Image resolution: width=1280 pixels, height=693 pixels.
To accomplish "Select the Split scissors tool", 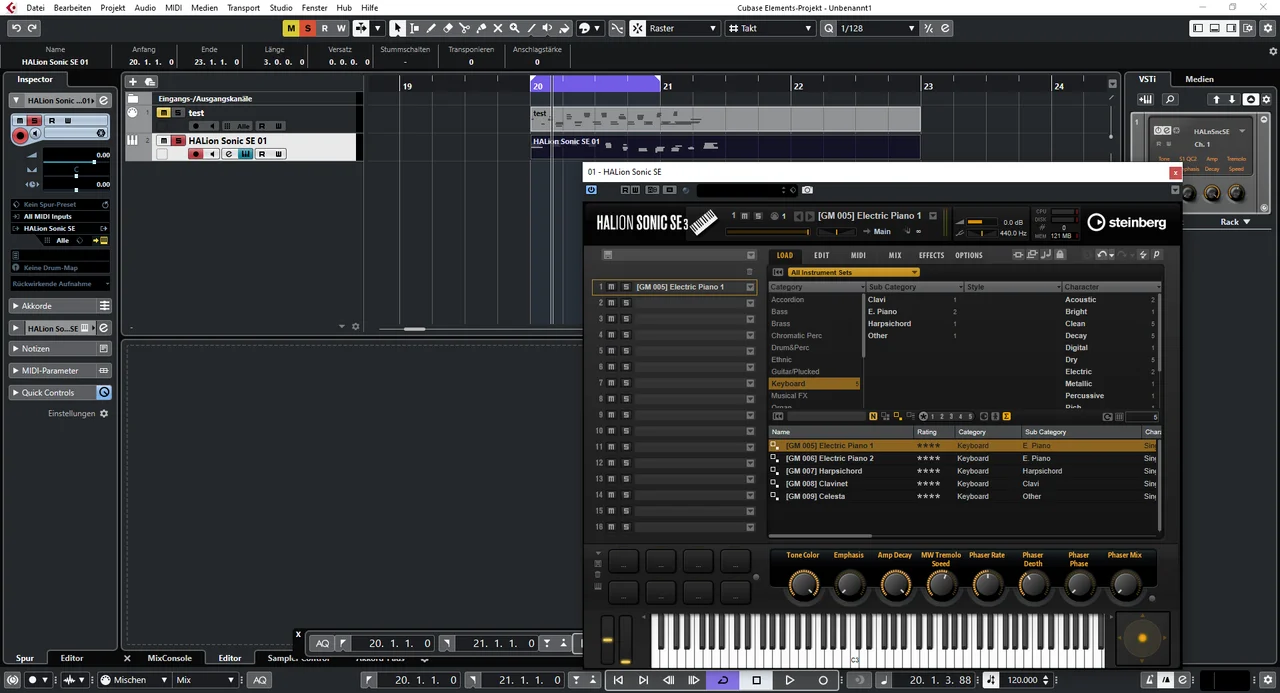I will [x=464, y=28].
